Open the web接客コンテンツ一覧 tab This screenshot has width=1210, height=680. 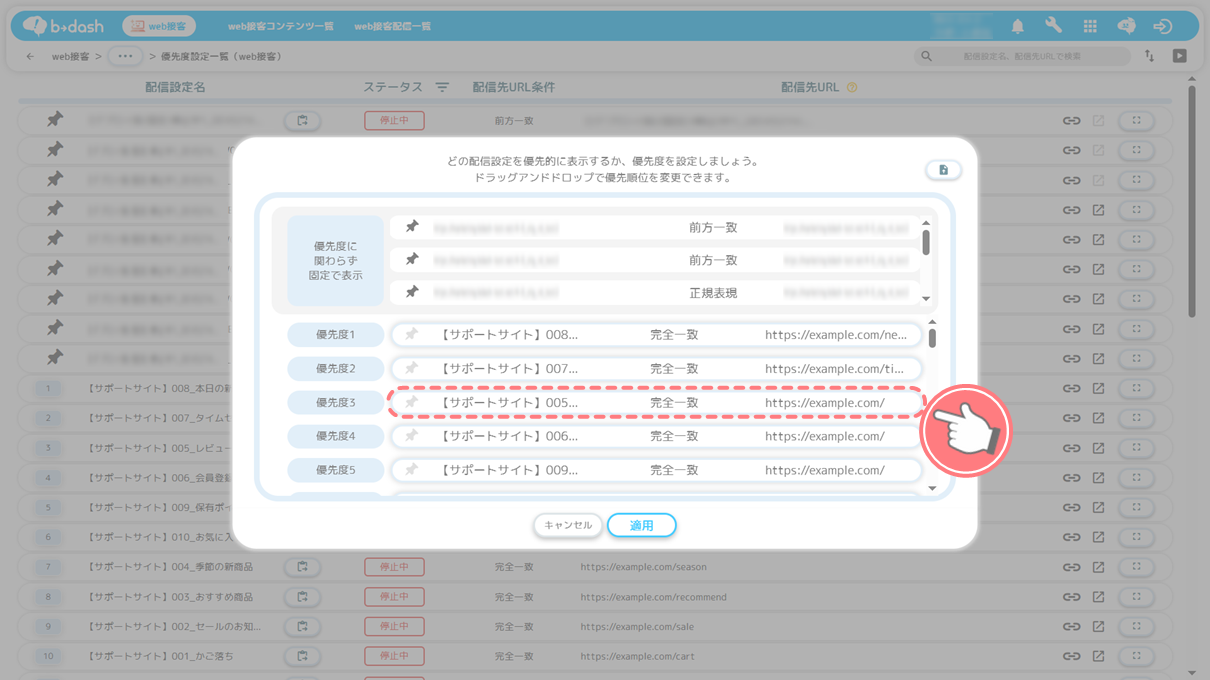coord(281,26)
